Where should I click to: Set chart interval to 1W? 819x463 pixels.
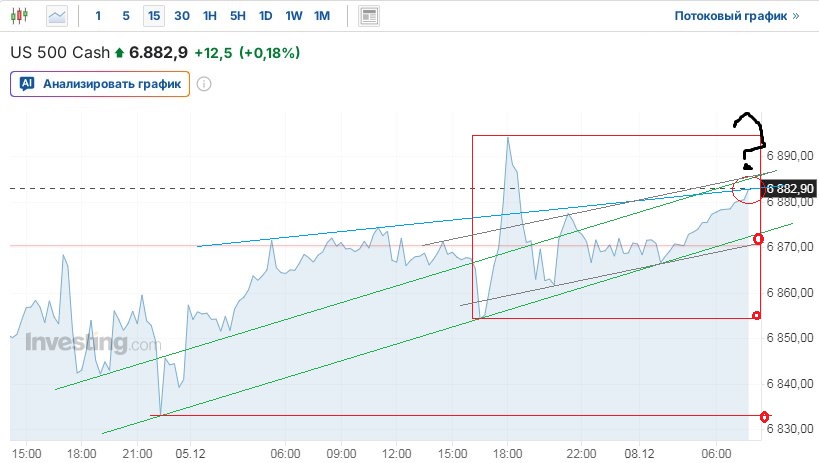(293, 16)
